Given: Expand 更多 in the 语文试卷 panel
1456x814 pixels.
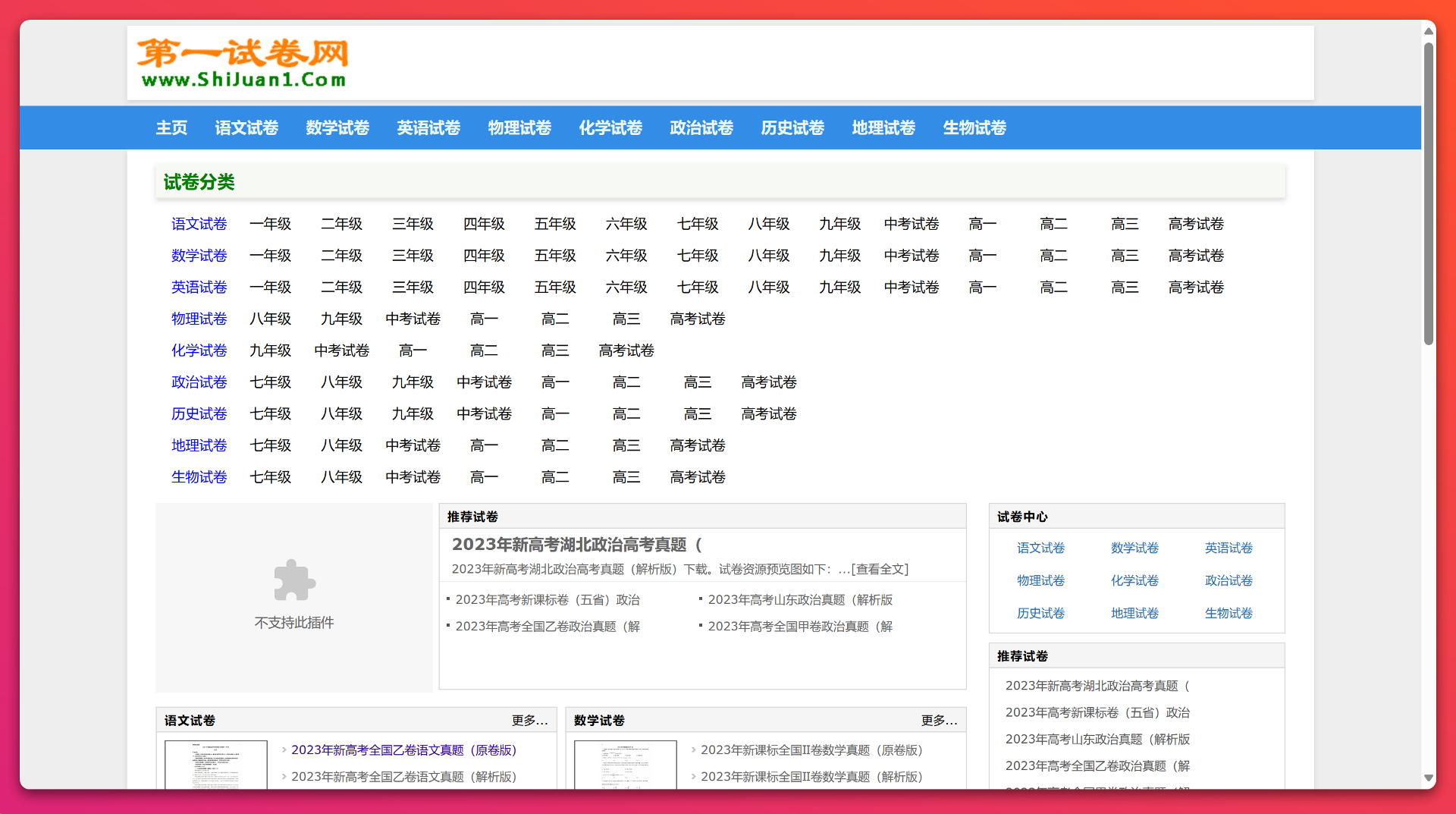Looking at the screenshot, I should (529, 720).
